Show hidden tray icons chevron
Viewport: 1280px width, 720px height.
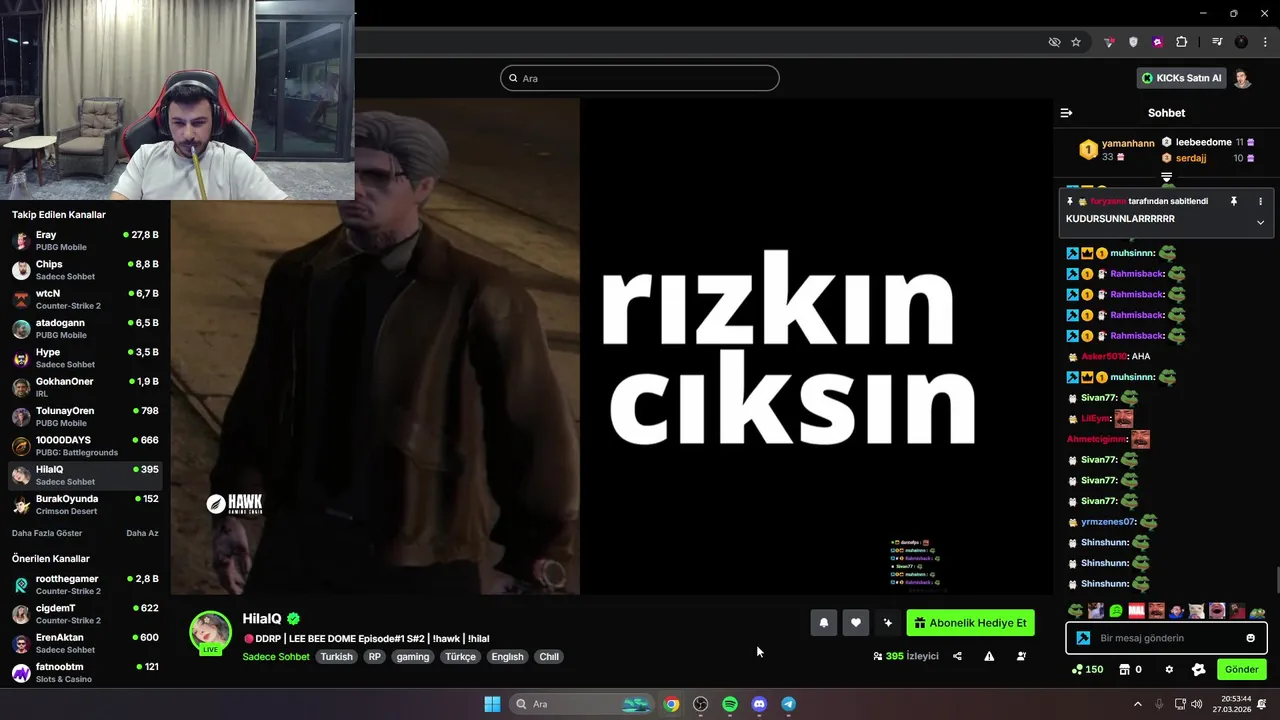(1137, 704)
